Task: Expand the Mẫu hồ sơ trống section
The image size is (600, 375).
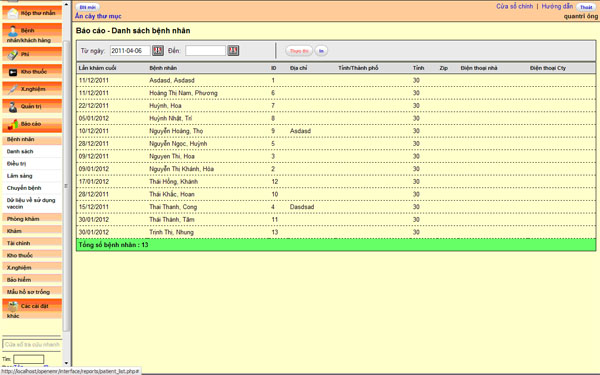Action: pos(32,292)
